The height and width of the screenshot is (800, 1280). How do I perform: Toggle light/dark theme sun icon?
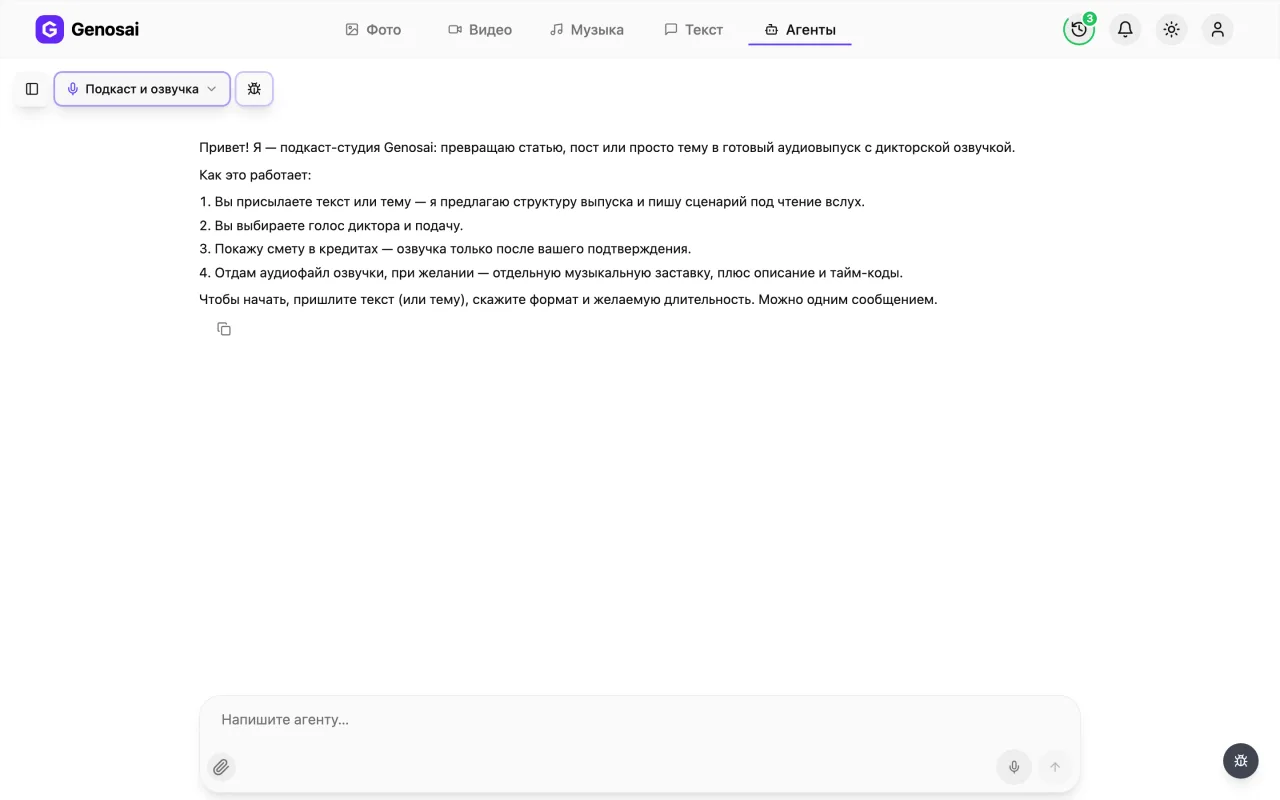(1171, 30)
